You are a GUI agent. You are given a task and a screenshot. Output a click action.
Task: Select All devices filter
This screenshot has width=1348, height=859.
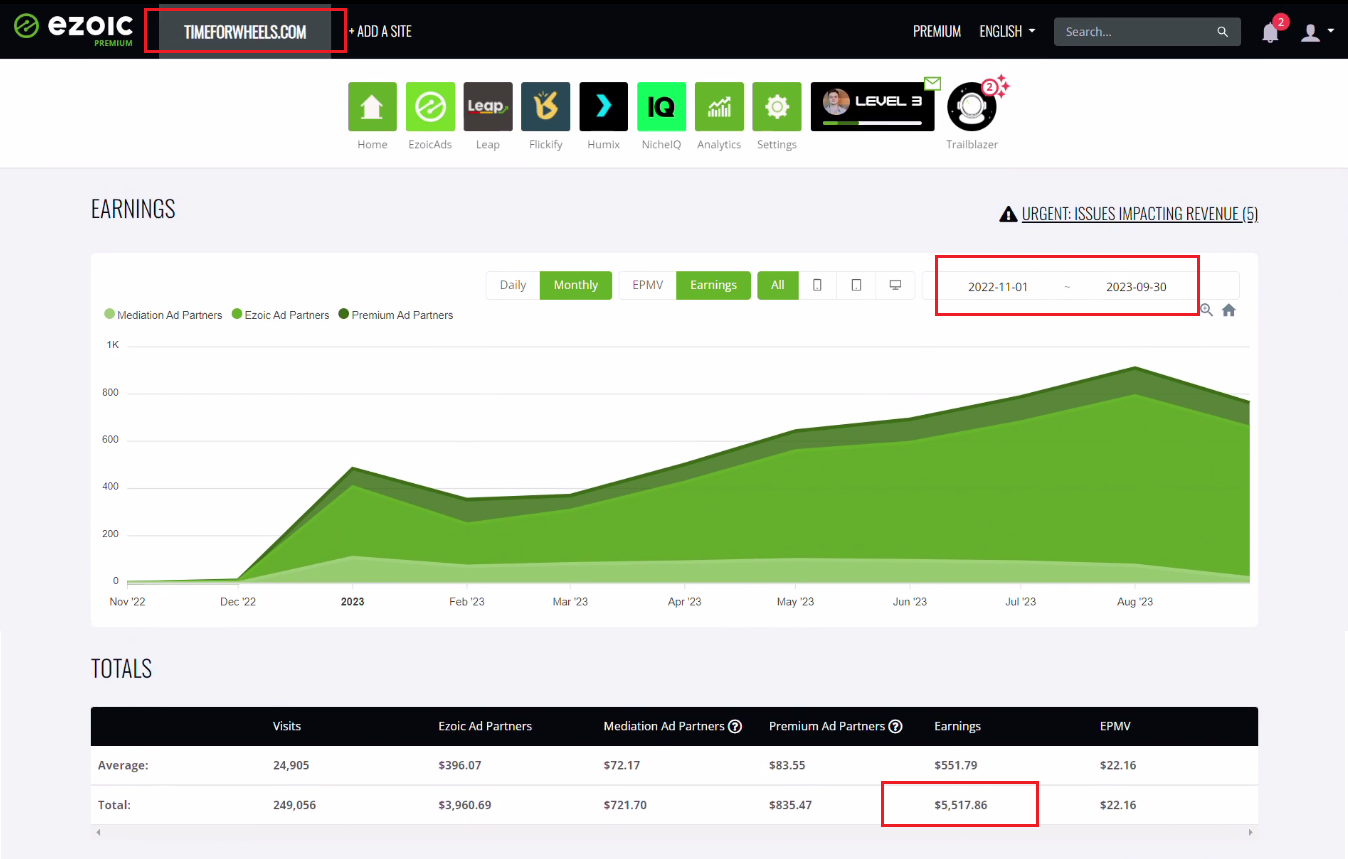coord(778,285)
